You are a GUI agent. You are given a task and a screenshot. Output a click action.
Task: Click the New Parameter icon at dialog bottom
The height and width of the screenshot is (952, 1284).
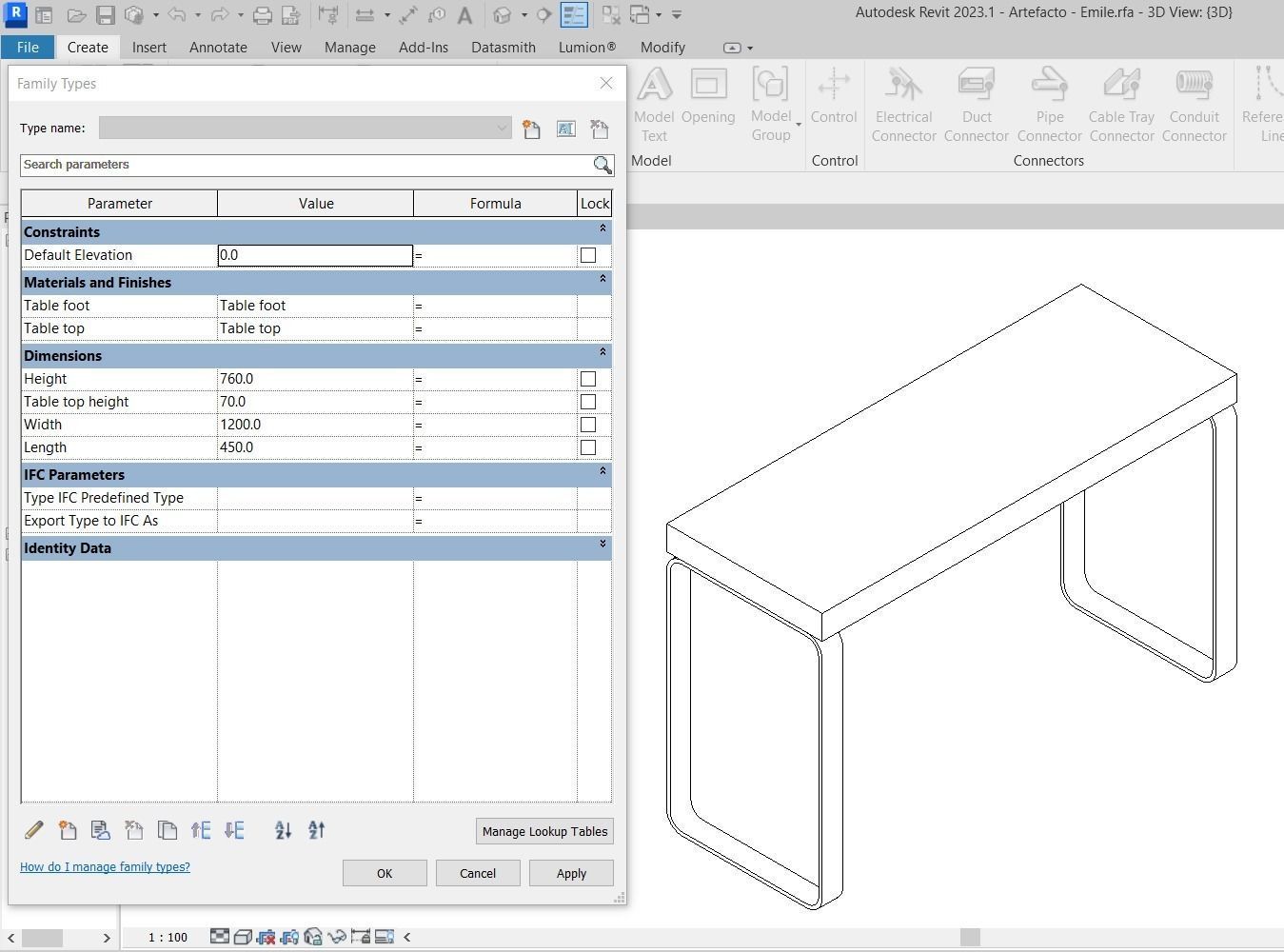(67, 830)
